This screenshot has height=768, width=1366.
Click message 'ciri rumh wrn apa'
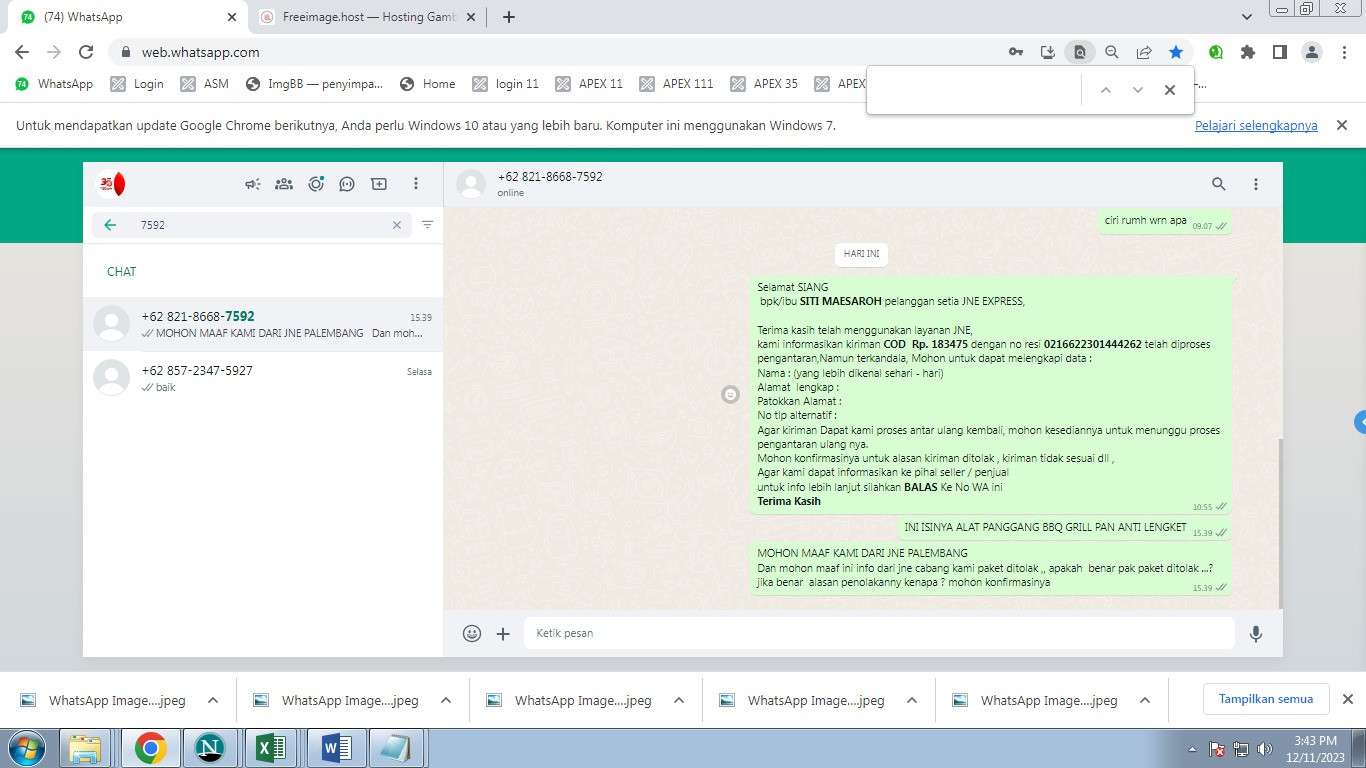(1165, 222)
